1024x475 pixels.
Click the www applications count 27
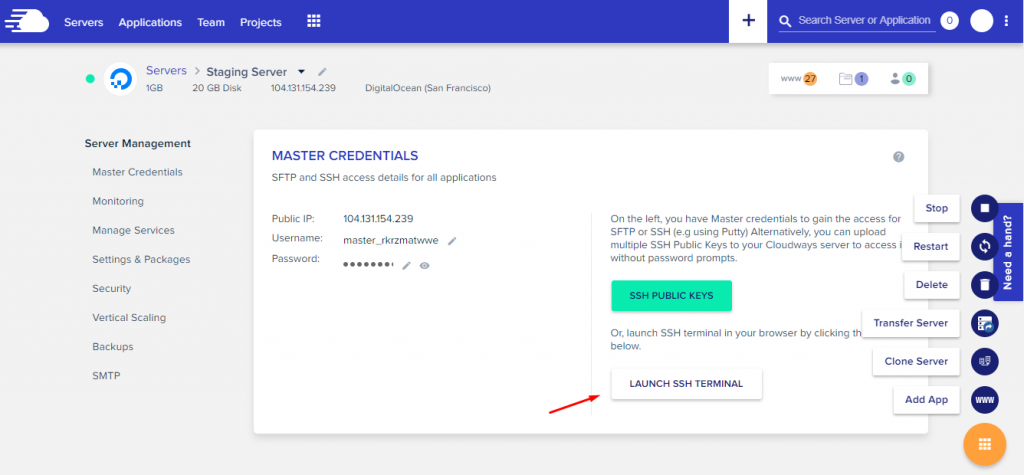point(799,79)
